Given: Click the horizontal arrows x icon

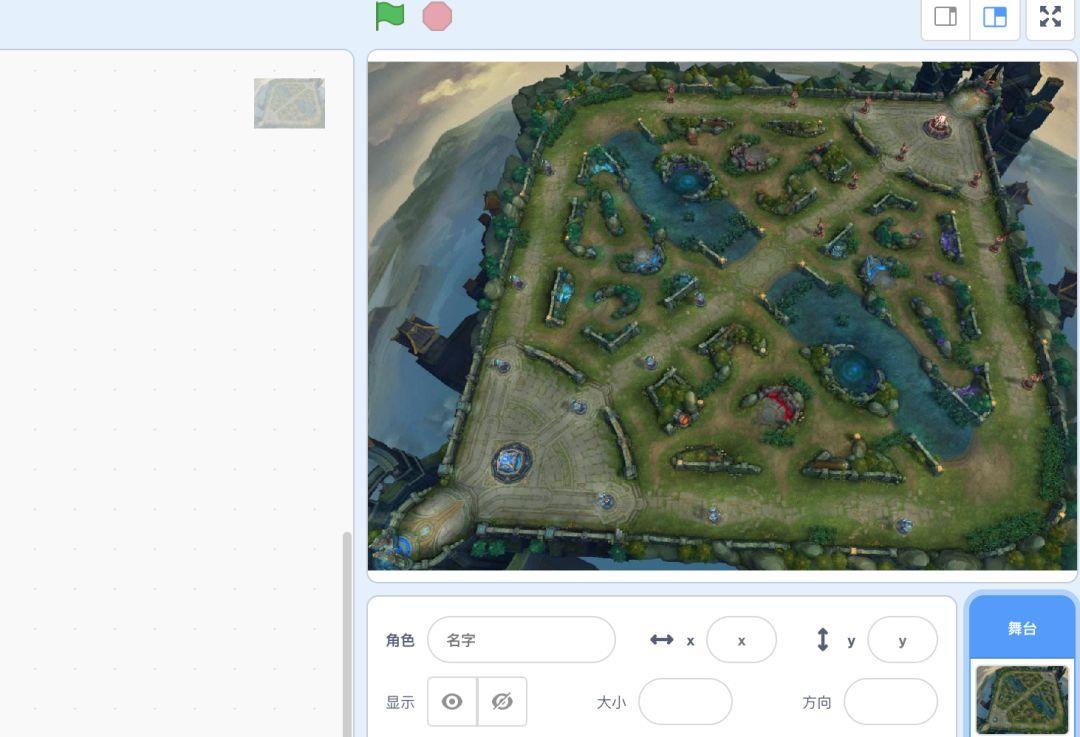Looking at the screenshot, I should (x=661, y=640).
